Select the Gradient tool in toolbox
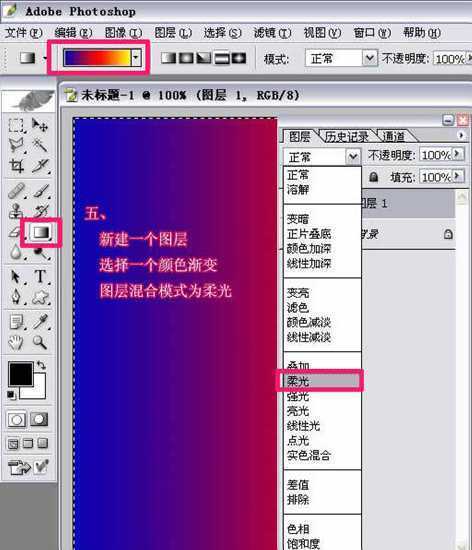 point(41,232)
